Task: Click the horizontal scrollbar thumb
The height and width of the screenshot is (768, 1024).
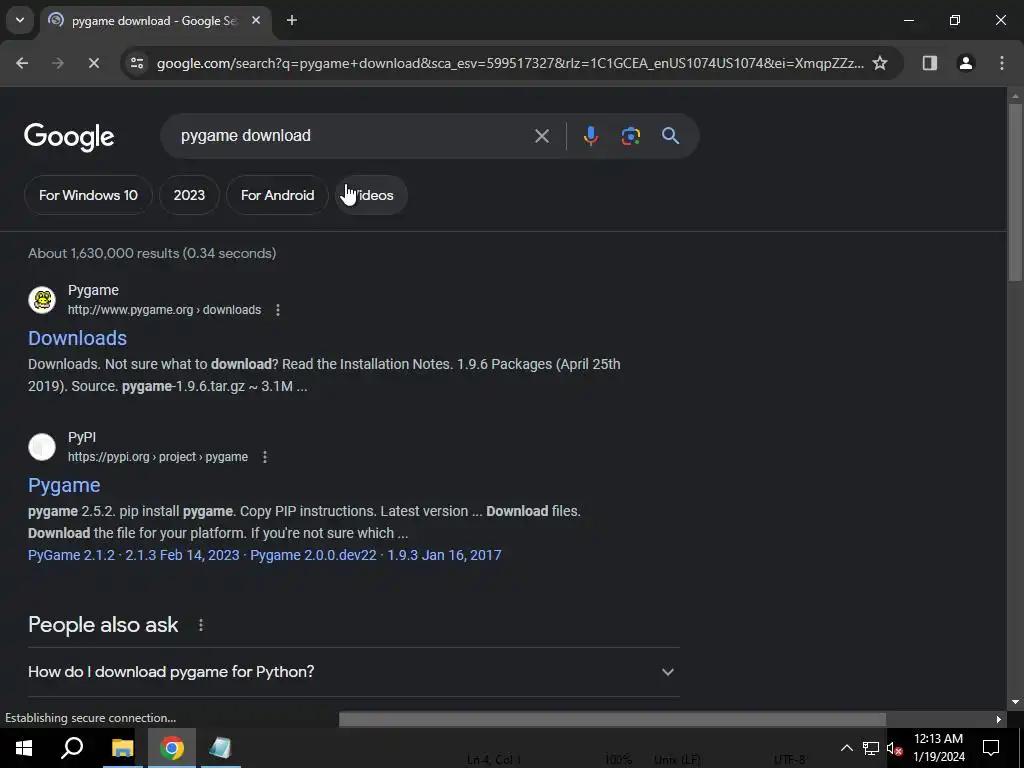Action: pos(612,719)
